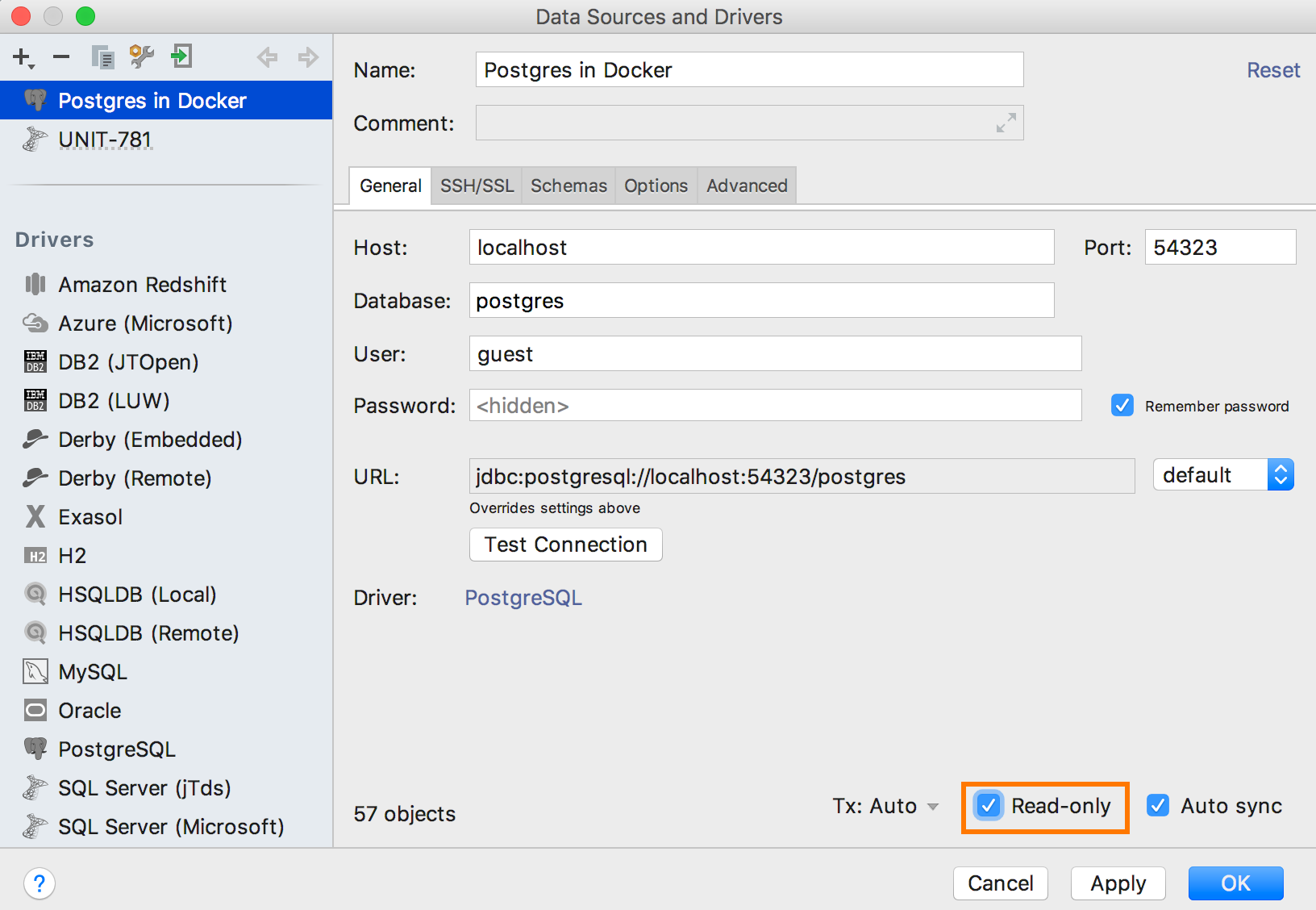This screenshot has width=1316, height=910.
Task: Click the duplicate data source icon
Action: 102,57
